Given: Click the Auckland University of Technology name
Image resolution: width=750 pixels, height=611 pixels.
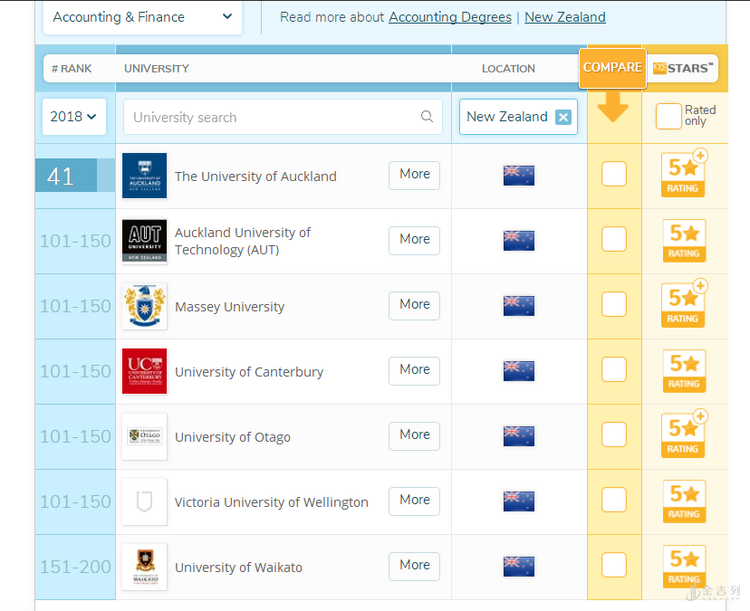Looking at the screenshot, I should pos(243,241).
